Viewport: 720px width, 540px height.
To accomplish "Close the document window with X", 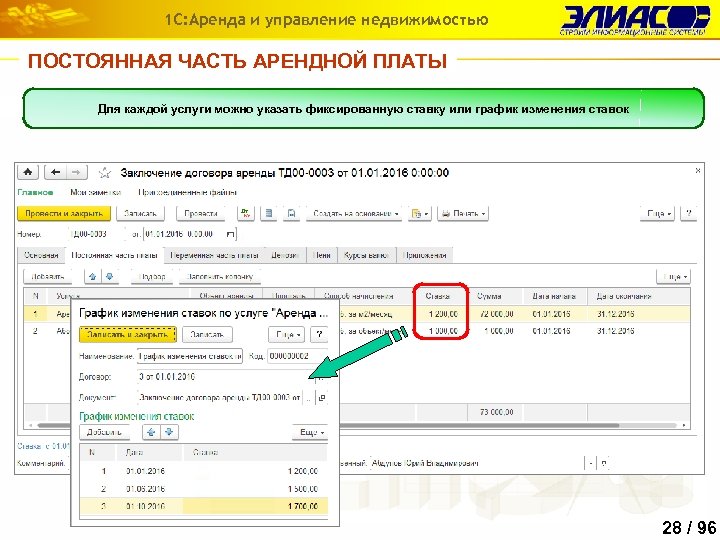I will (x=698, y=170).
